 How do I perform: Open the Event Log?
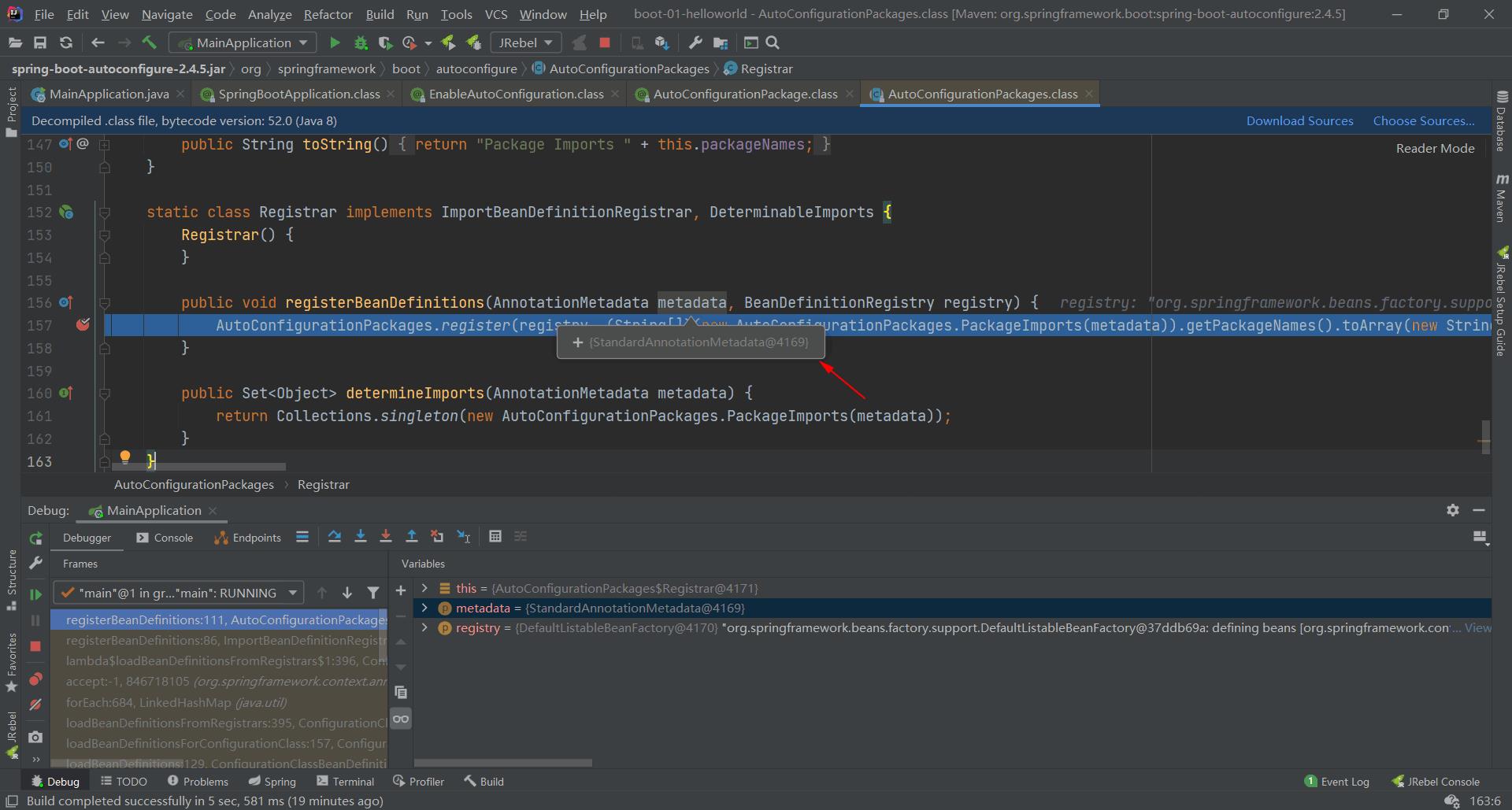pos(1336,781)
